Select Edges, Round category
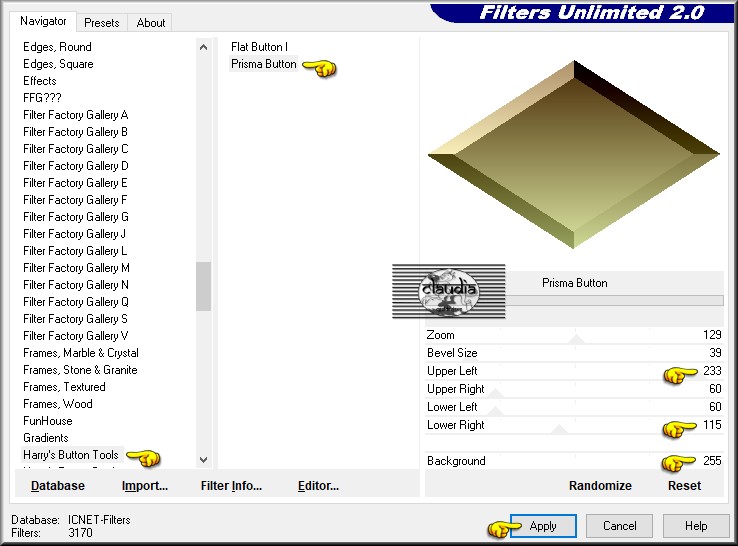 pyautogui.click(x=57, y=47)
